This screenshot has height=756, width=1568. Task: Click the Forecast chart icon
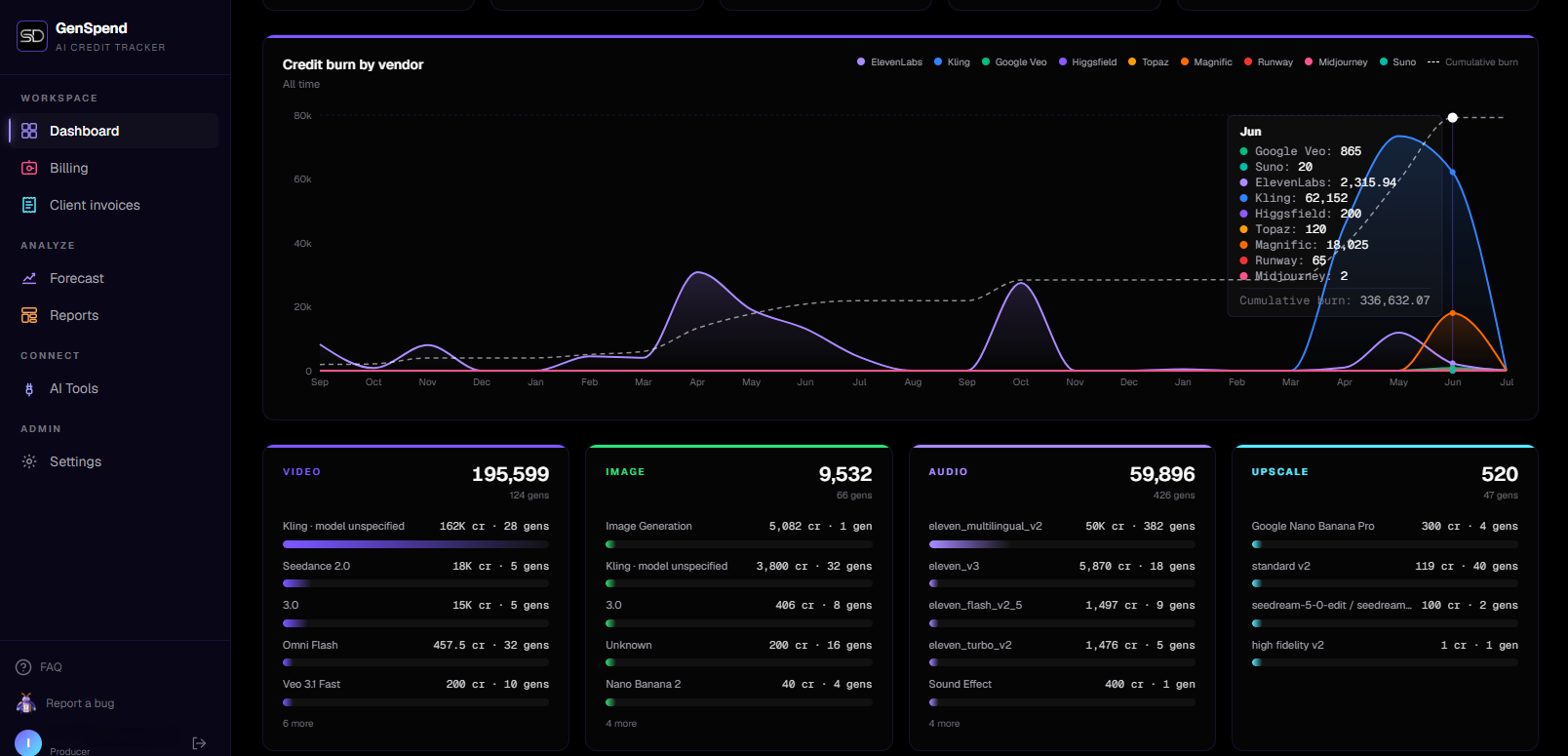(x=29, y=278)
